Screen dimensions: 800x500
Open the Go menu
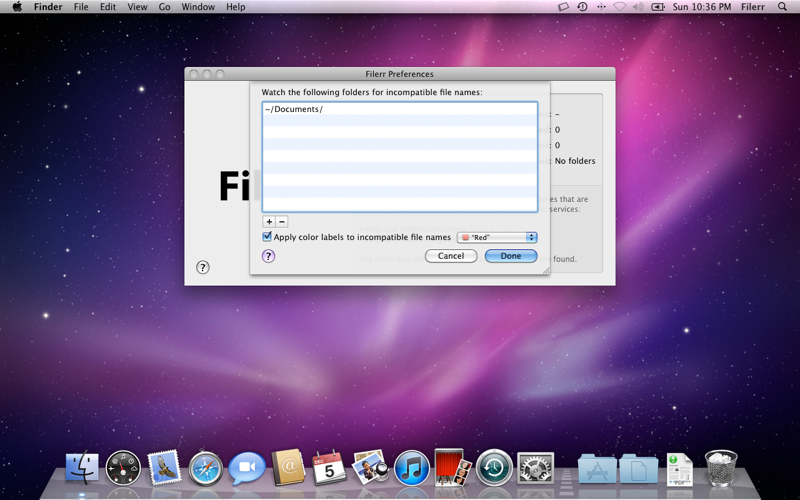point(164,7)
